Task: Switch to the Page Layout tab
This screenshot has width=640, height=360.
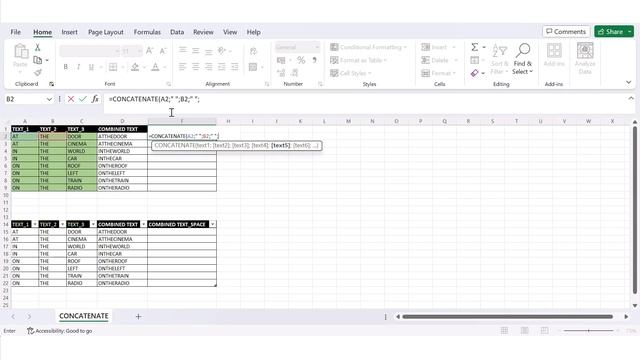Action: point(106,32)
